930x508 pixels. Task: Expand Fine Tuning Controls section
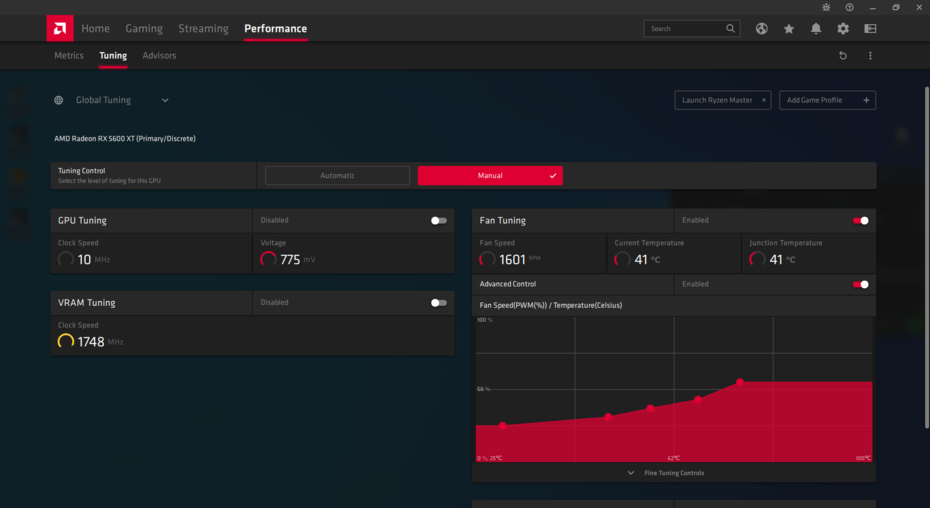pyautogui.click(x=667, y=473)
